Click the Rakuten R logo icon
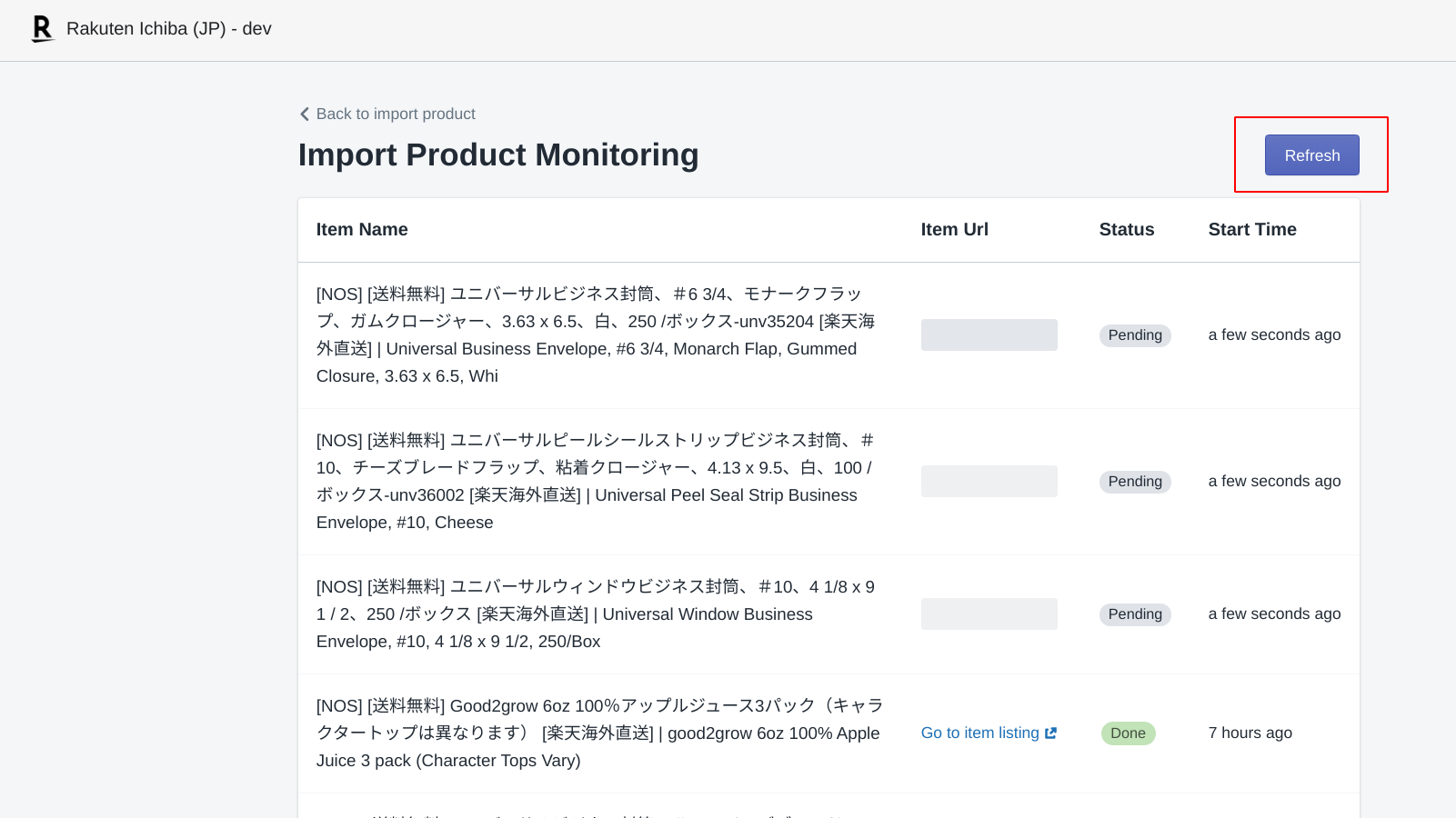This screenshot has width=1456, height=818. pyautogui.click(x=42, y=29)
